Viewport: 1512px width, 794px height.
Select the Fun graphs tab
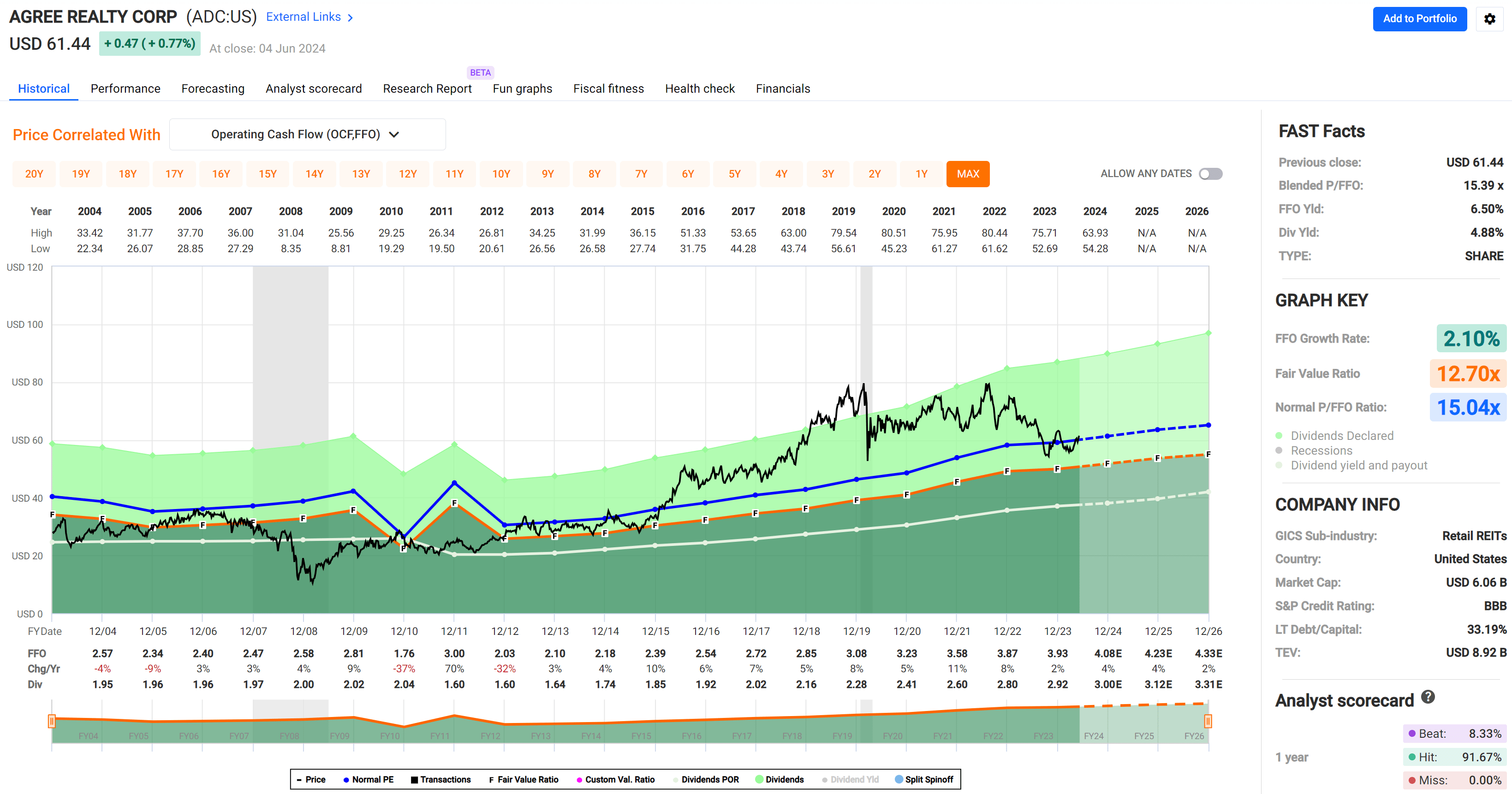(522, 89)
